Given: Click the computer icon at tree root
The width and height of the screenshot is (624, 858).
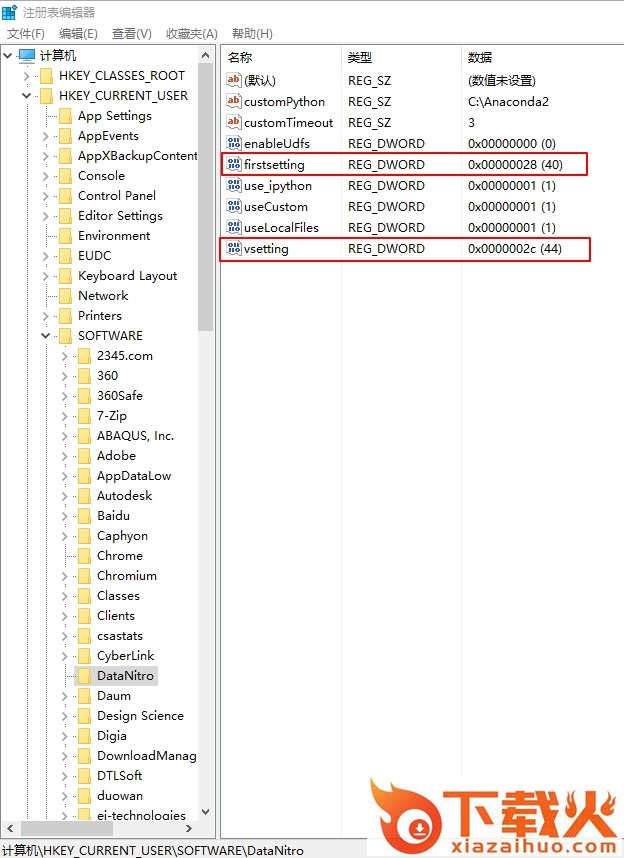Looking at the screenshot, I should click(27, 55).
